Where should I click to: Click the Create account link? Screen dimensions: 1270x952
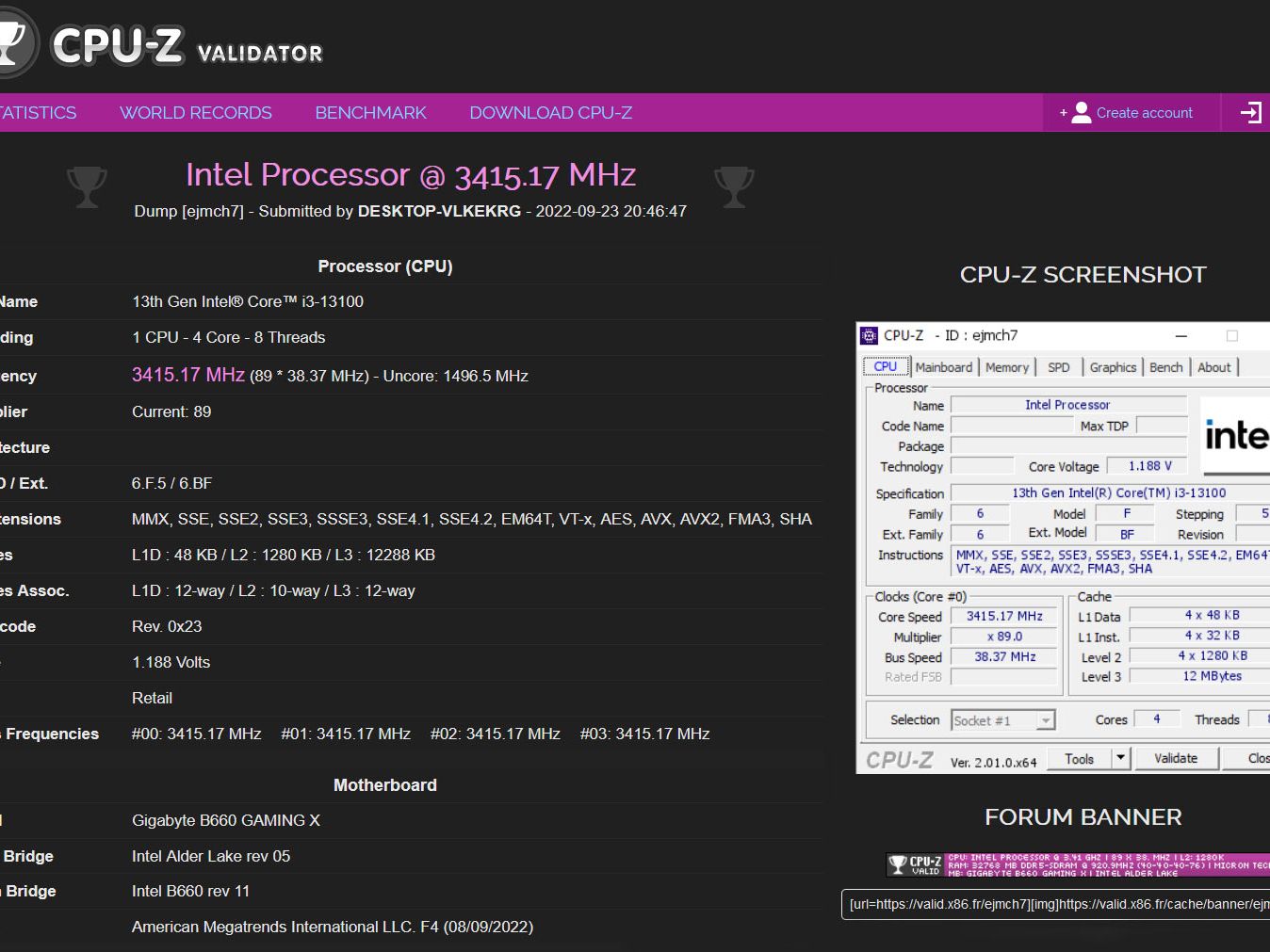[x=1145, y=113]
